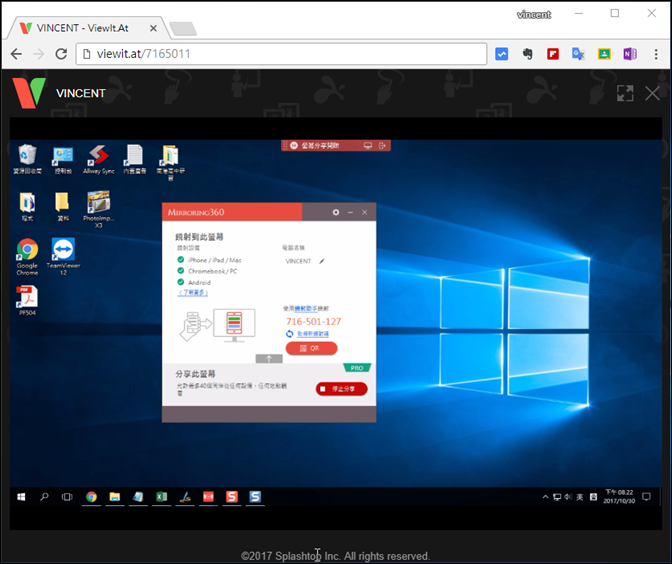The height and width of the screenshot is (564, 672).
Task: Open taskbar search magnifier
Action: (x=44, y=497)
